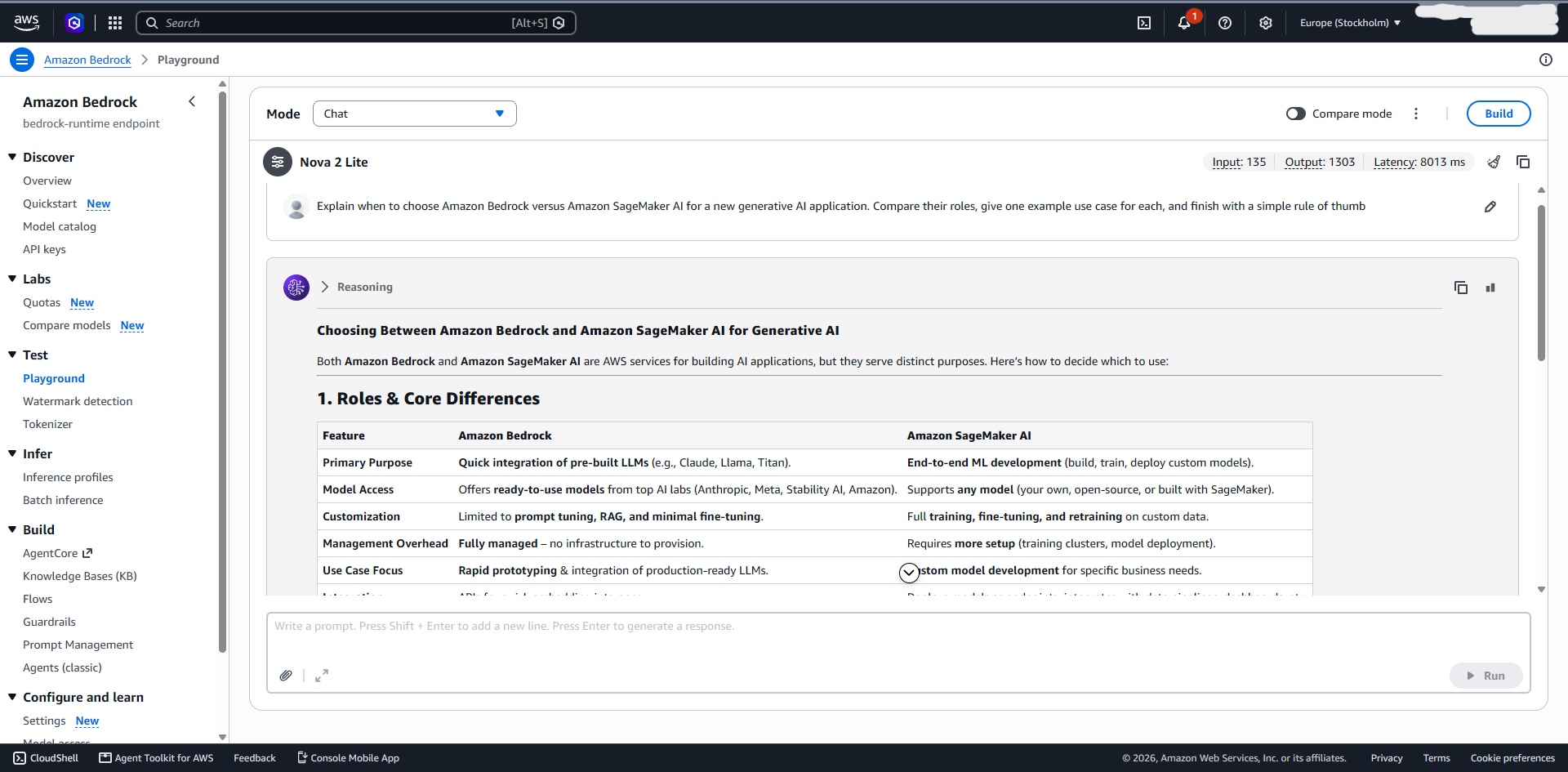Open the services grid menu icon

pos(115,23)
